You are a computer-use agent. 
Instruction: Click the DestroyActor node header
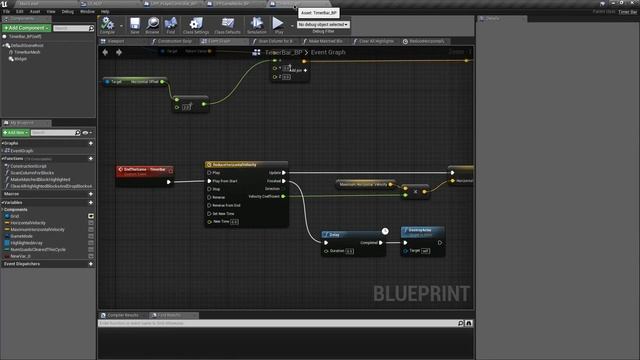coord(423,232)
